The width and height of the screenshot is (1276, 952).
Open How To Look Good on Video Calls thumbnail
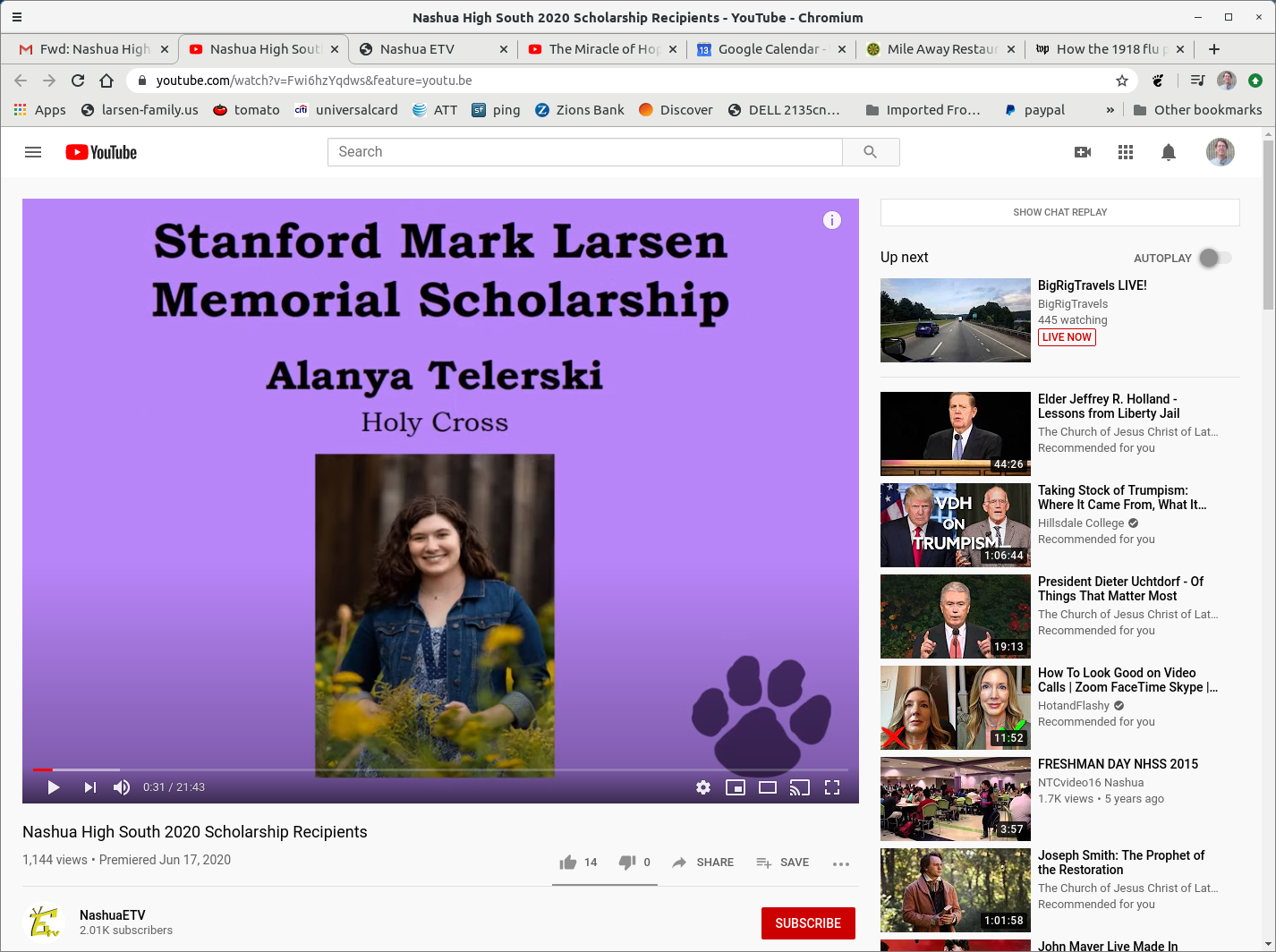click(956, 708)
